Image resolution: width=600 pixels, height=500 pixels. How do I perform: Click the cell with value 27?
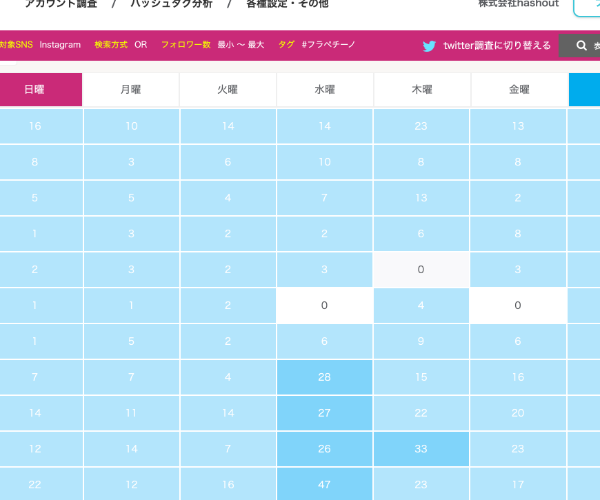pos(324,413)
